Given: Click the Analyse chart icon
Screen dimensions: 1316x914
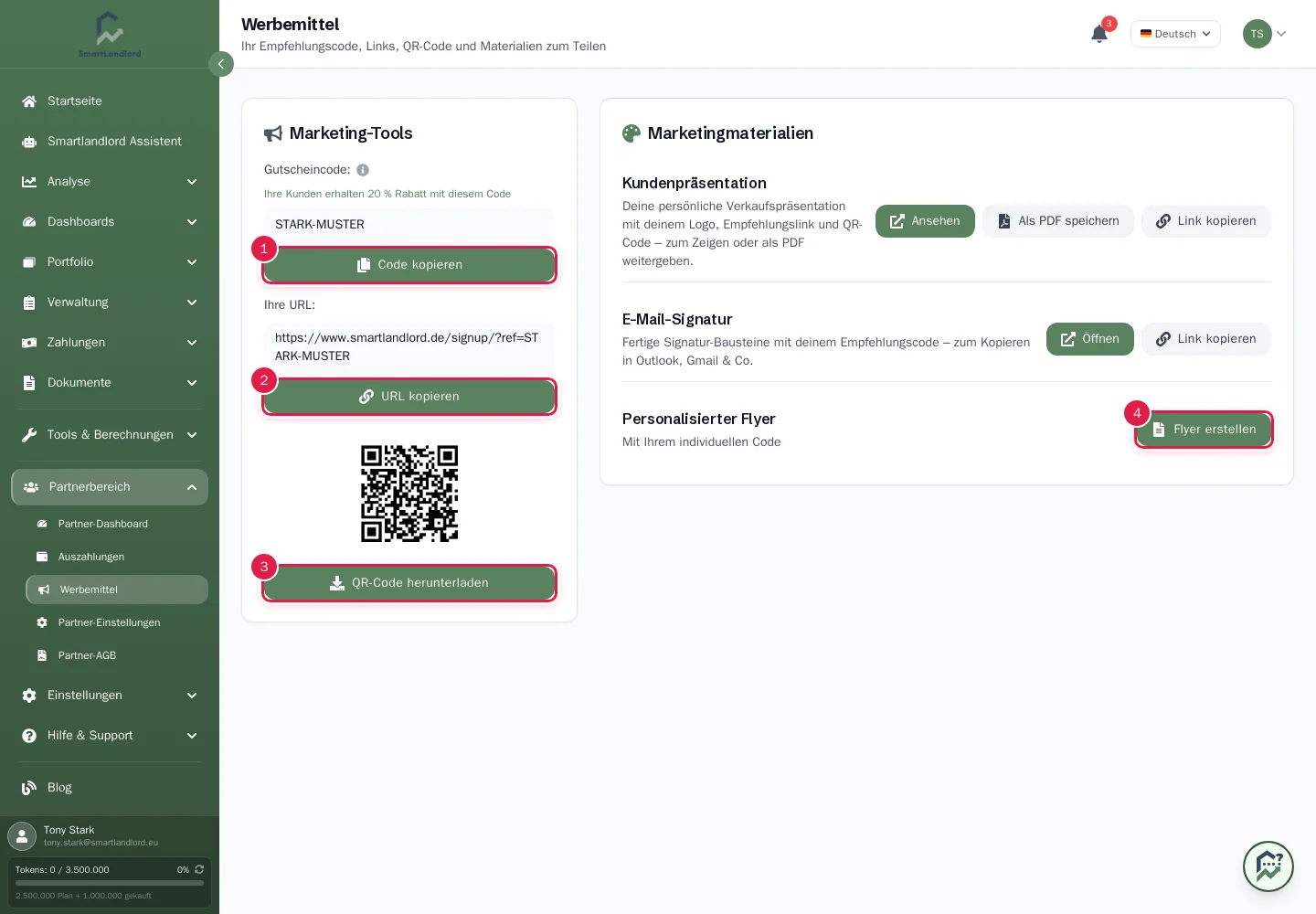Looking at the screenshot, I should 29,182.
